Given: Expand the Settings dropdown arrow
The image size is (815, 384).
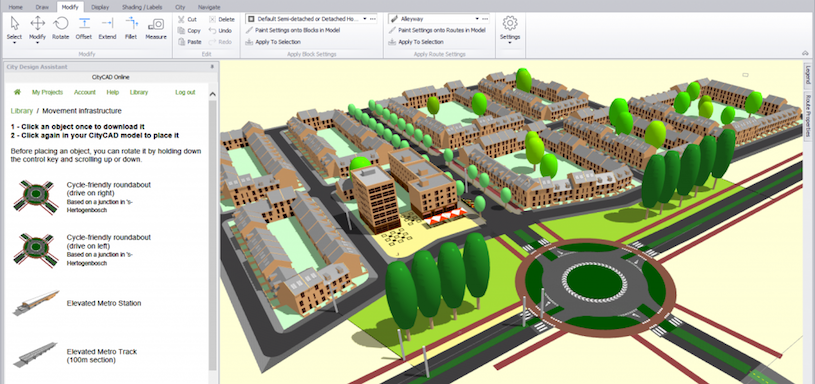Looking at the screenshot, I should pyautogui.click(x=510, y=43).
